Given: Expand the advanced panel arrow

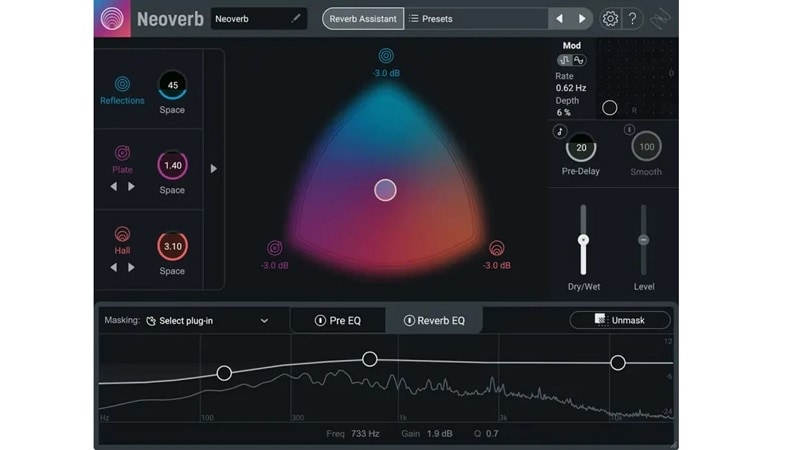Looking at the screenshot, I should (214, 168).
